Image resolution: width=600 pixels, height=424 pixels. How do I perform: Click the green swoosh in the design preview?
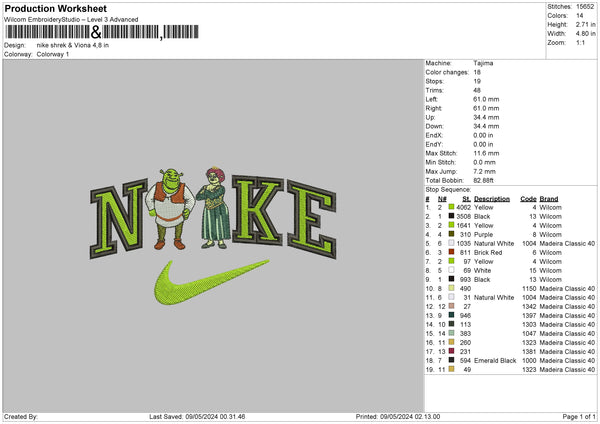(x=210, y=282)
